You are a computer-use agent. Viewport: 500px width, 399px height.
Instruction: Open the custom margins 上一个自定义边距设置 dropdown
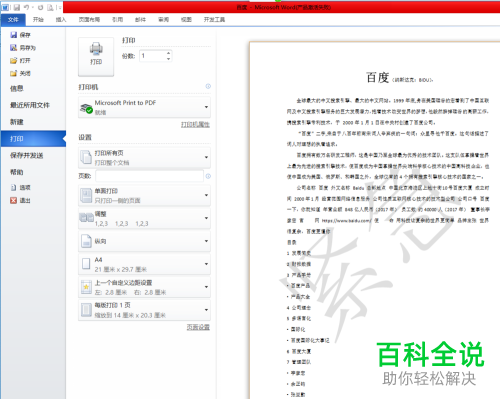click(144, 287)
